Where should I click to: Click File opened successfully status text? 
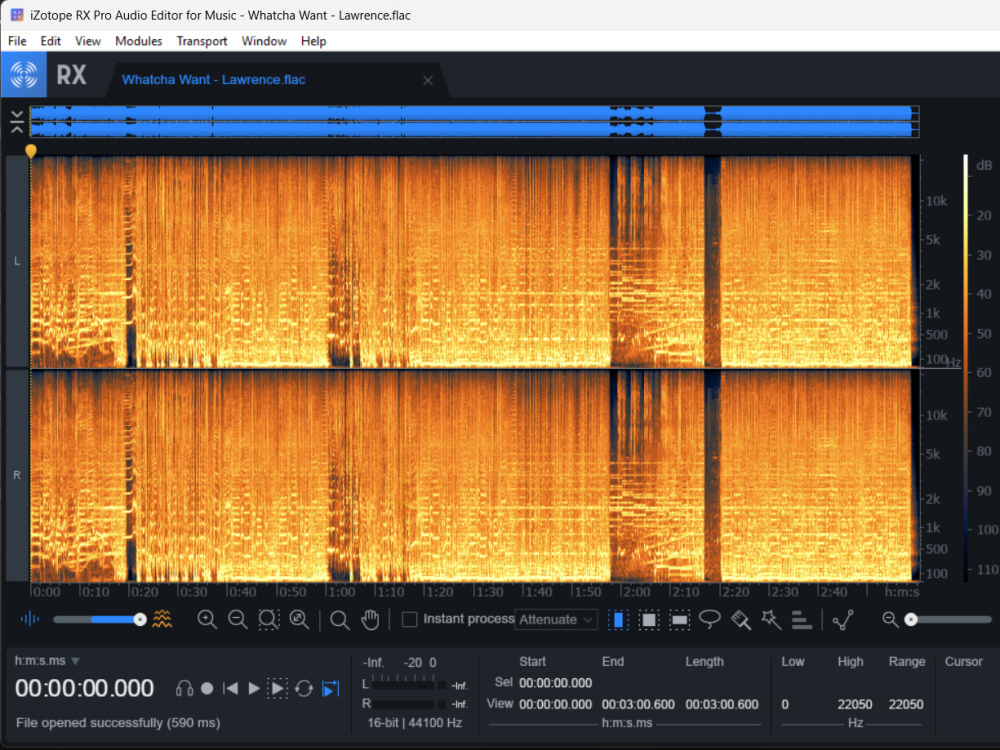118,723
